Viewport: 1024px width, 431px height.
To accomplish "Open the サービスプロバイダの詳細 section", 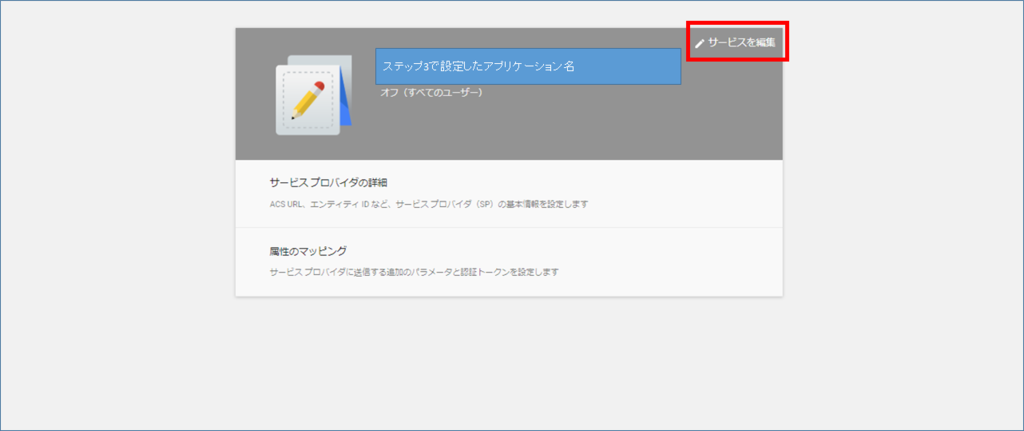I will pos(509,193).
